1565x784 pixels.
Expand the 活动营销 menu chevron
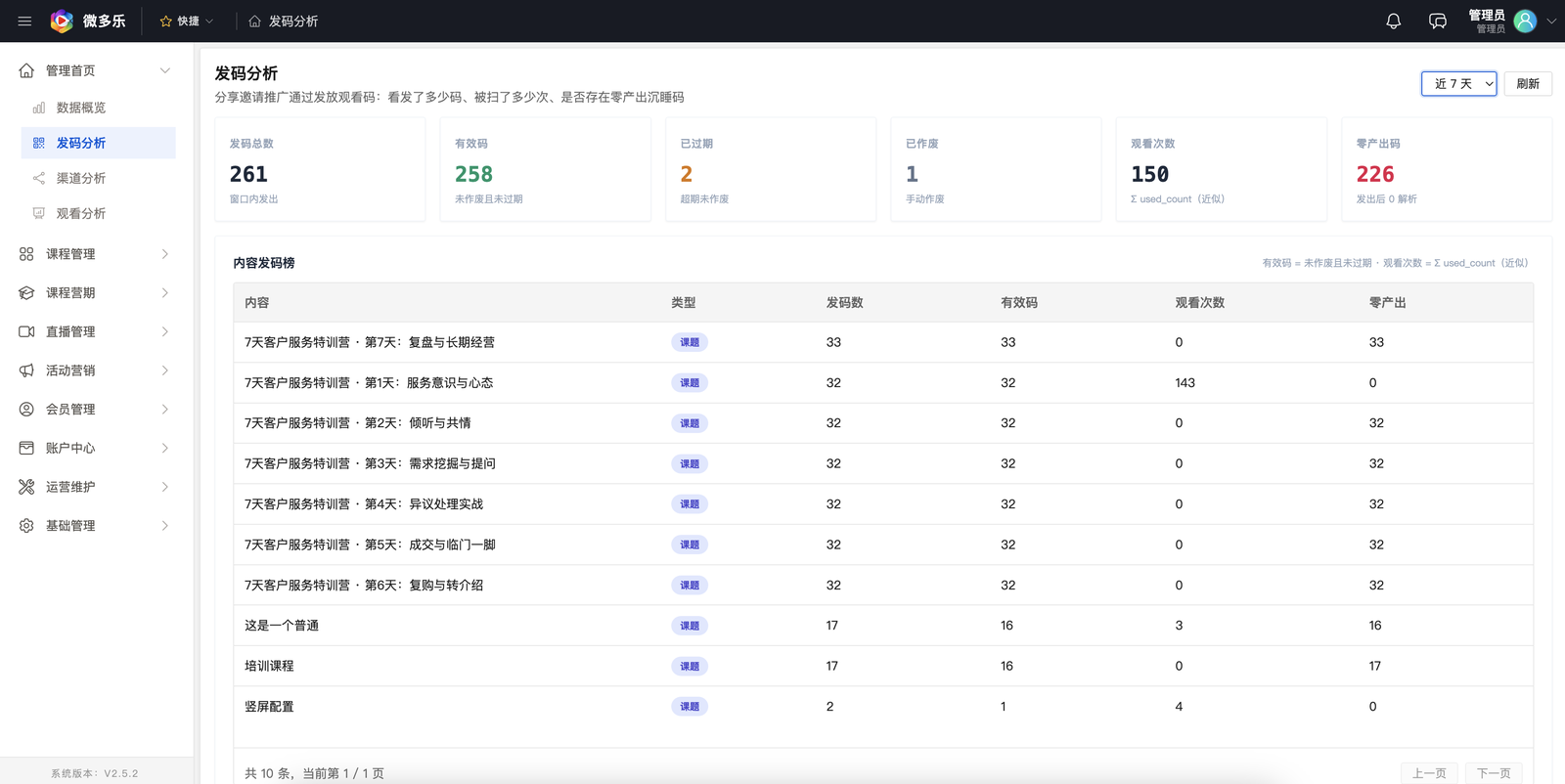(x=164, y=370)
